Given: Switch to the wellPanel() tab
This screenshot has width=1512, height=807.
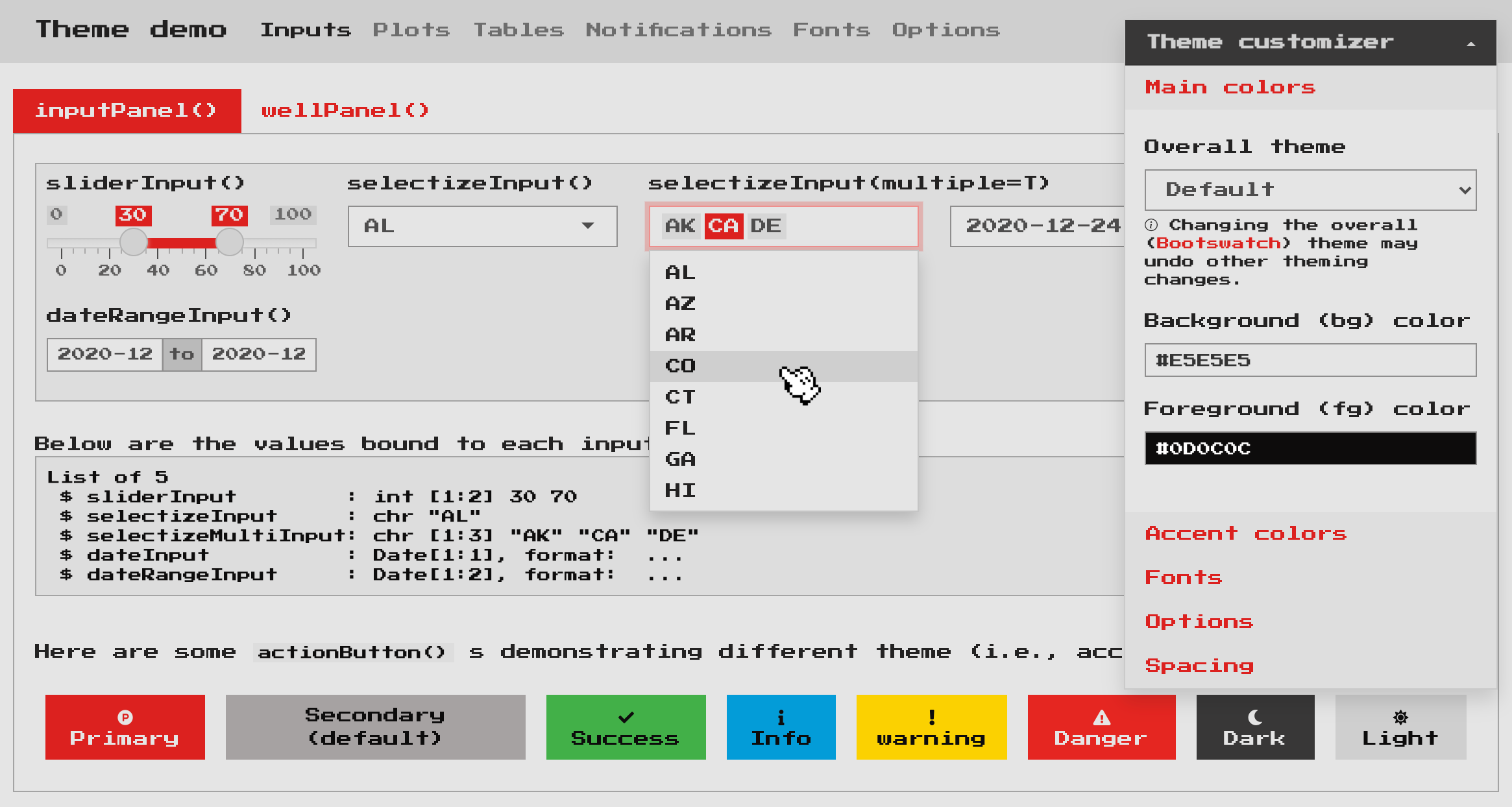Looking at the screenshot, I should point(344,110).
